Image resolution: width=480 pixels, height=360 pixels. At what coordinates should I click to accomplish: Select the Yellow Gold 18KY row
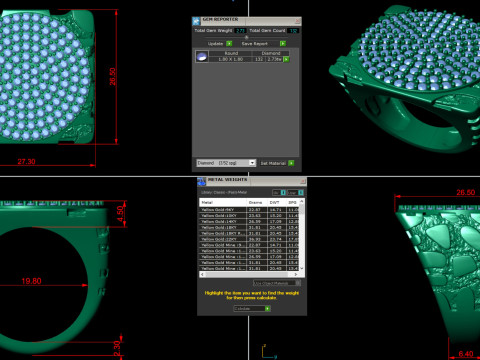click(x=249, y=227)
